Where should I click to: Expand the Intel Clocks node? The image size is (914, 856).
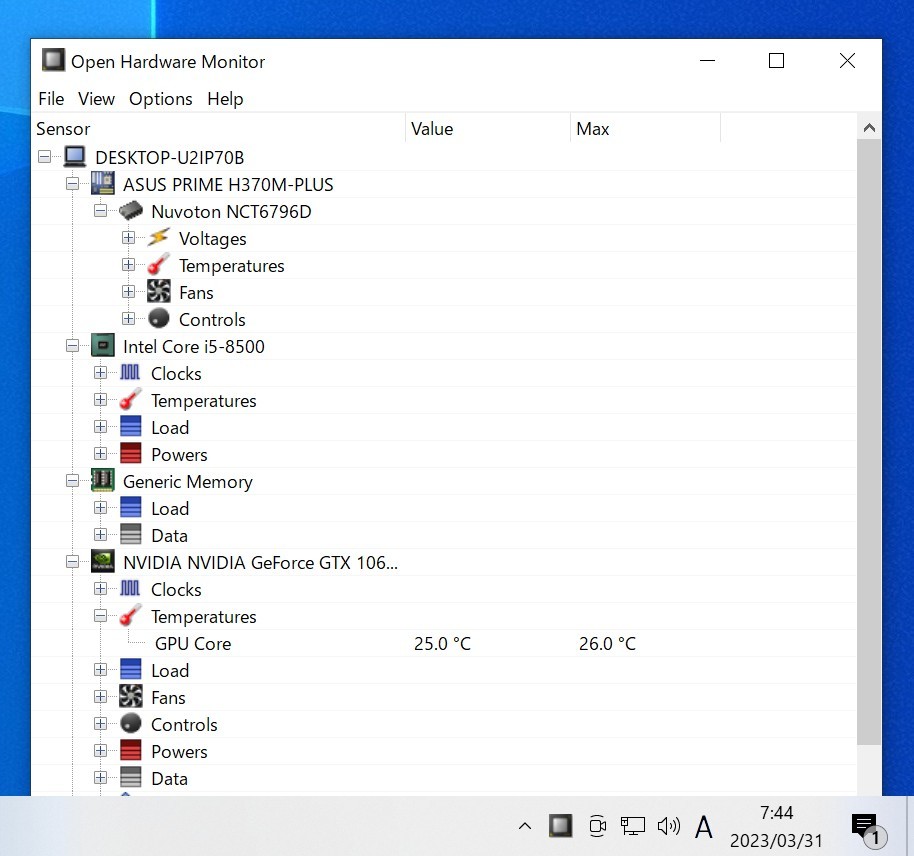[x=100, y=373]
